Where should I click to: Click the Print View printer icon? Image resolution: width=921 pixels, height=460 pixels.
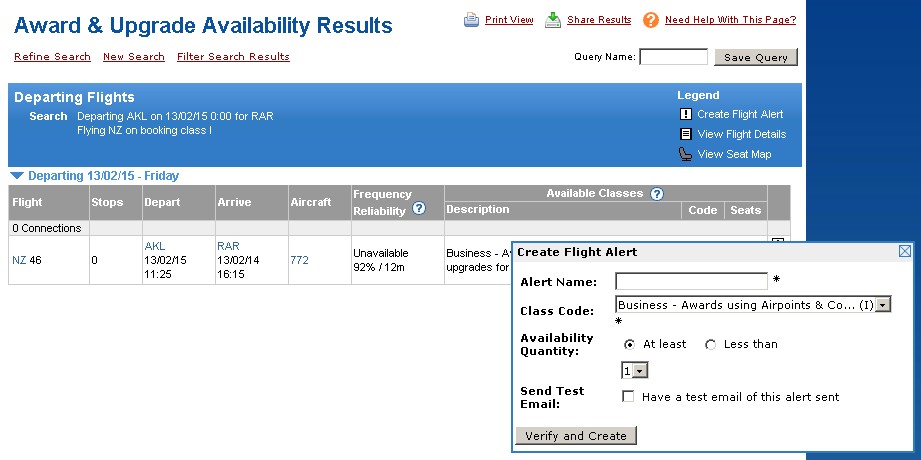(472, 20)
